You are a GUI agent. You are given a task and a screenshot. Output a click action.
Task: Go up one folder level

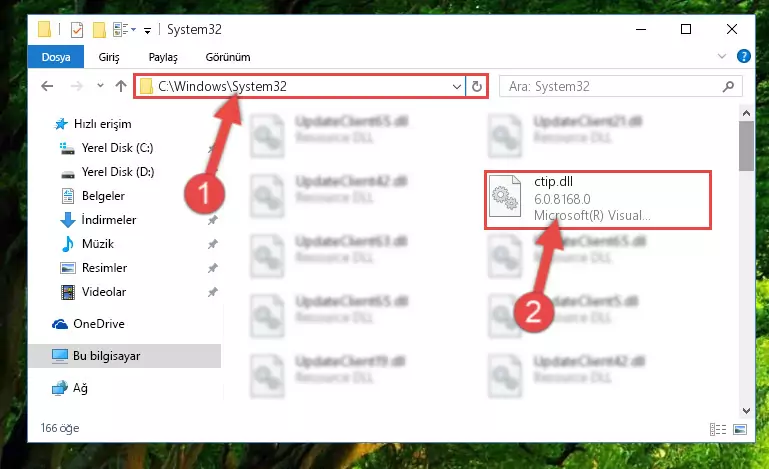click(121, 86)
